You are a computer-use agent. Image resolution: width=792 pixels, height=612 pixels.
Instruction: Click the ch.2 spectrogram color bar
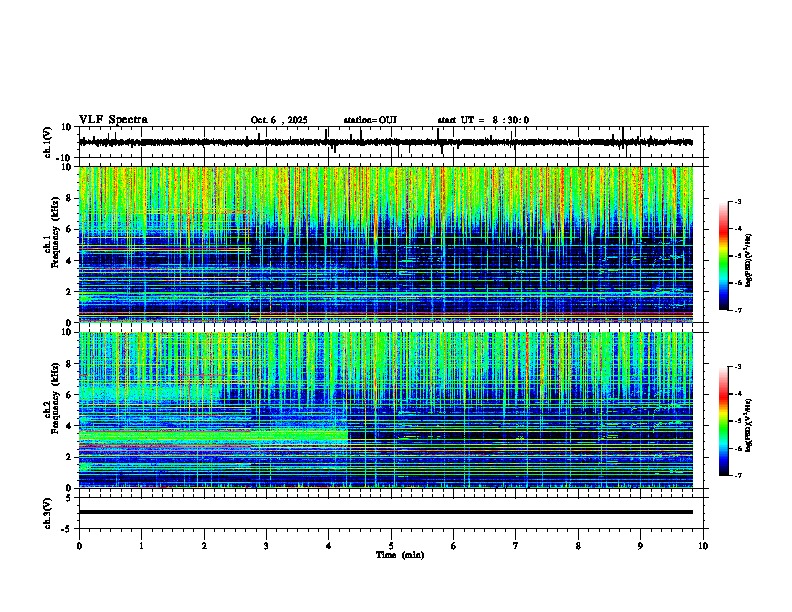724,421
